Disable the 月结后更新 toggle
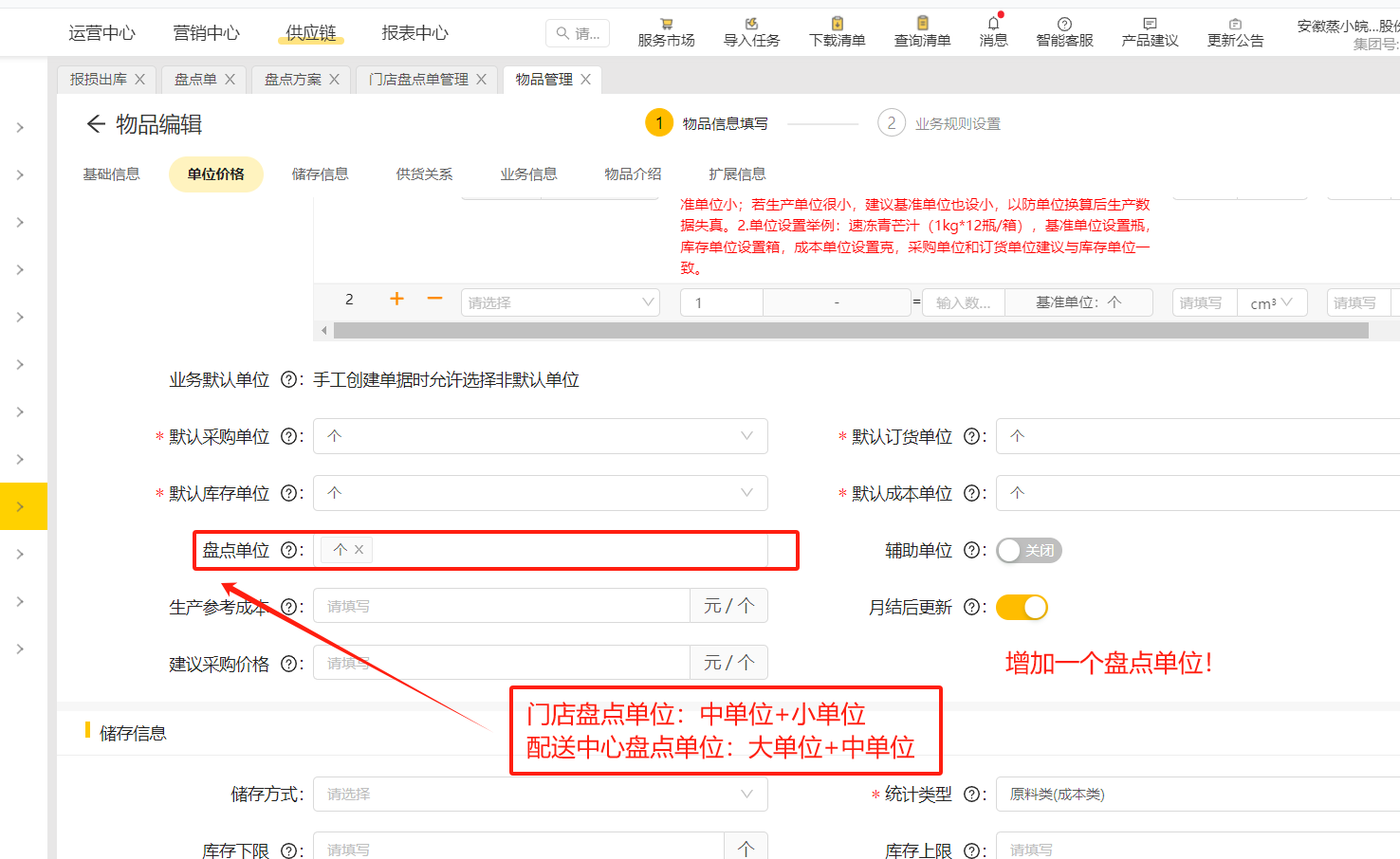The image size is (1400, 859). click(x=1022, y=607)
